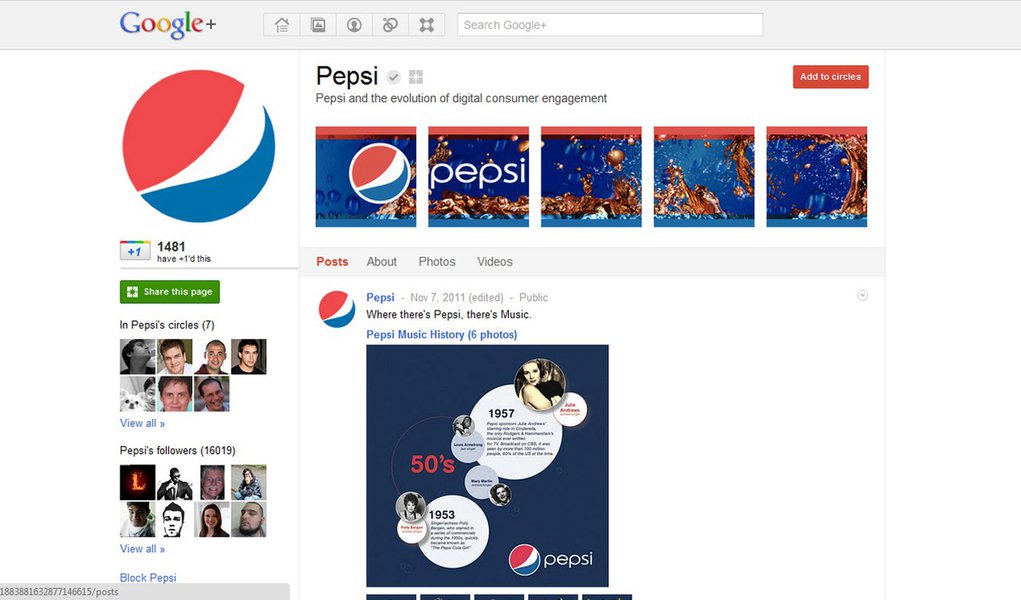The height and width of the screenshot is (600, 1021).
Task: Open the Photos icon in top navigation bar
Action: click(x=318, y=25)
